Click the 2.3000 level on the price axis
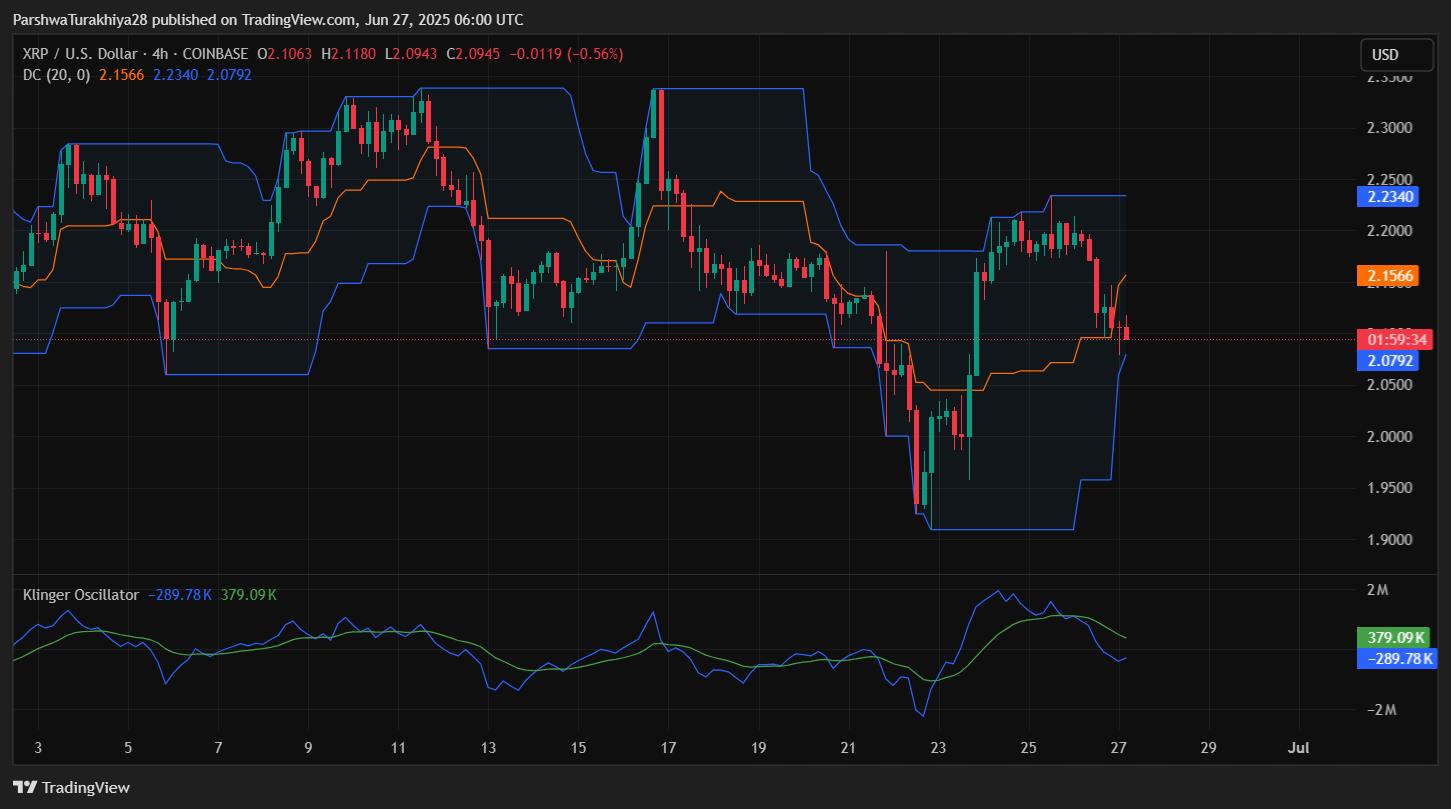The width and height of the screenshot is (1451, 809). tap(1389, 128)
